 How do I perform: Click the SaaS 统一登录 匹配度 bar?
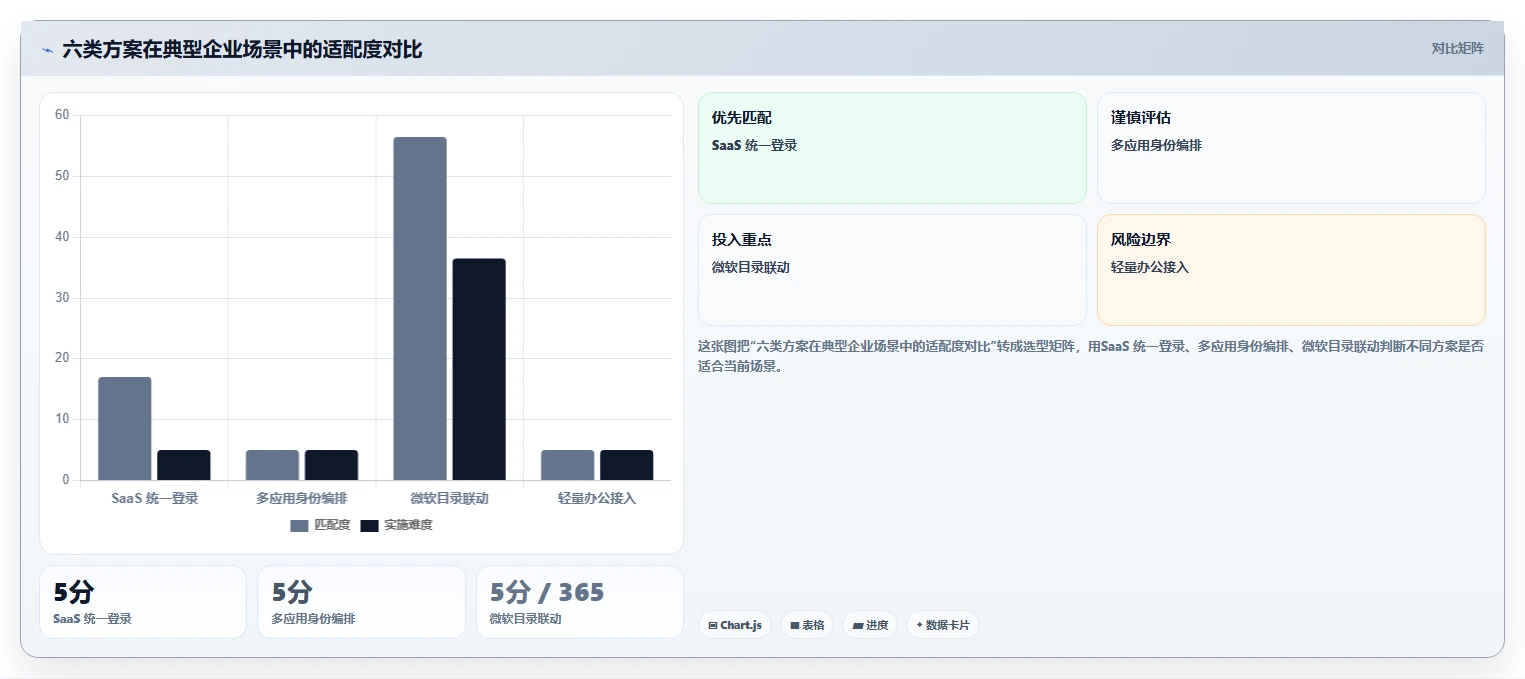[x=125, y=428]
